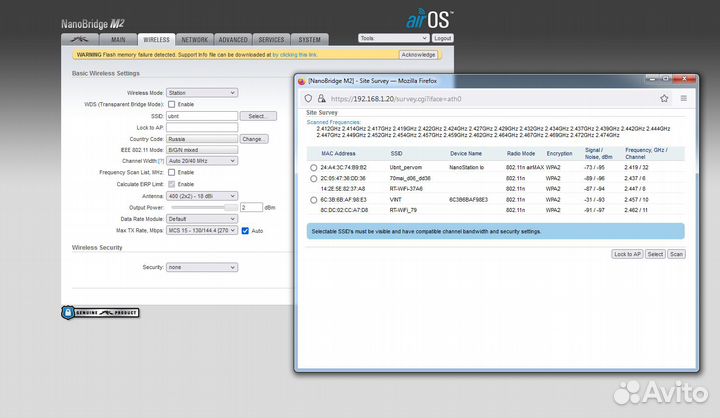The image size is (720, 418).
Task: Click the MAC Address column header
Action: point(338,153)
